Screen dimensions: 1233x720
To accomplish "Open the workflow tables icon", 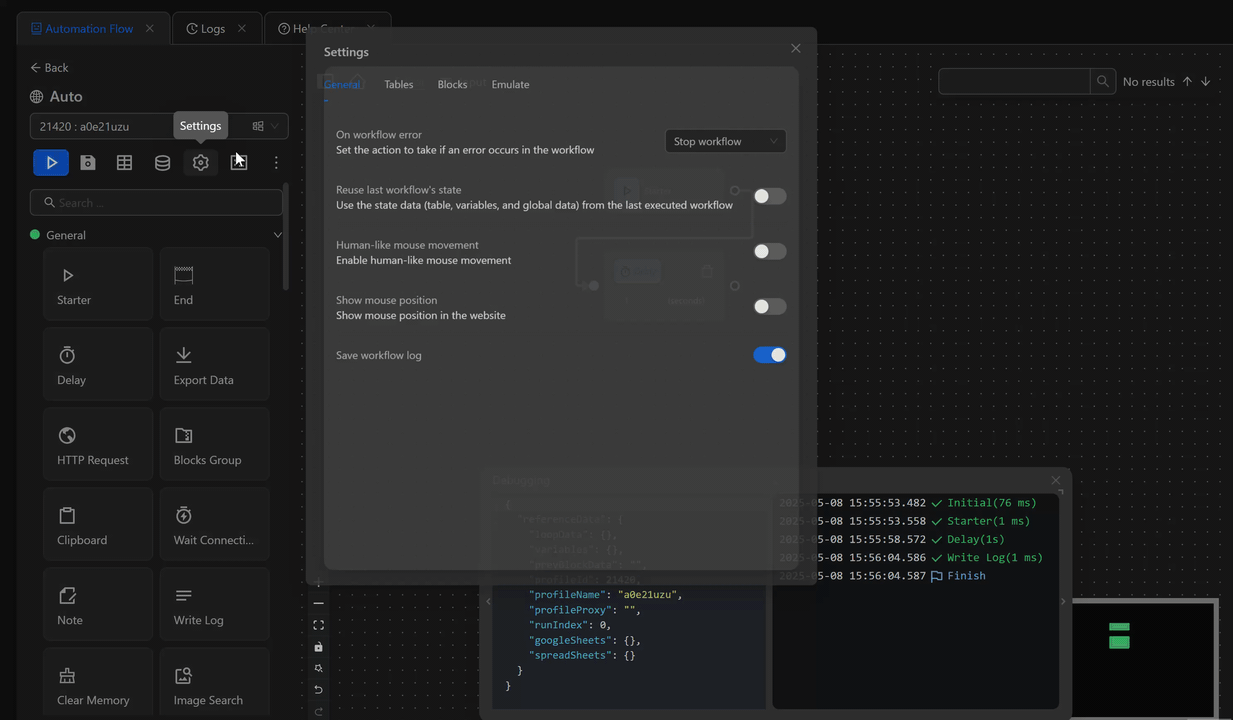I will pyautogui.click(x=124, y=162).
